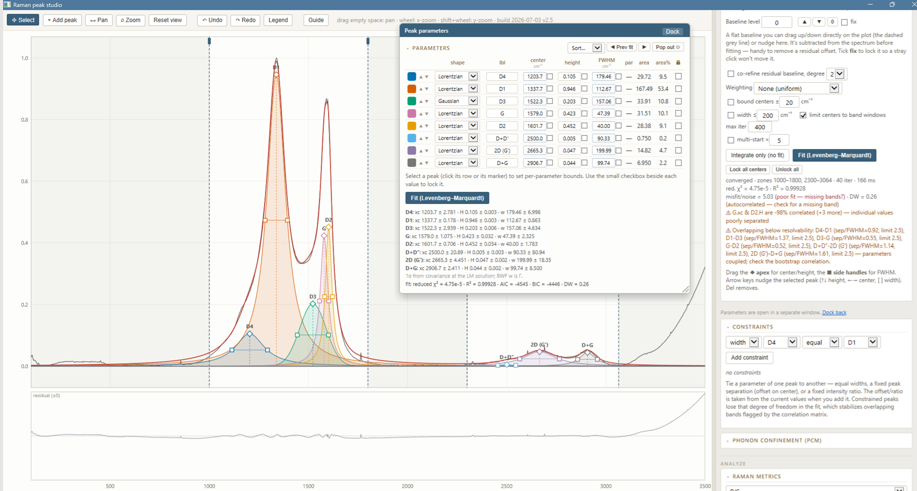Click the Lock all centers button

(747, 170)
